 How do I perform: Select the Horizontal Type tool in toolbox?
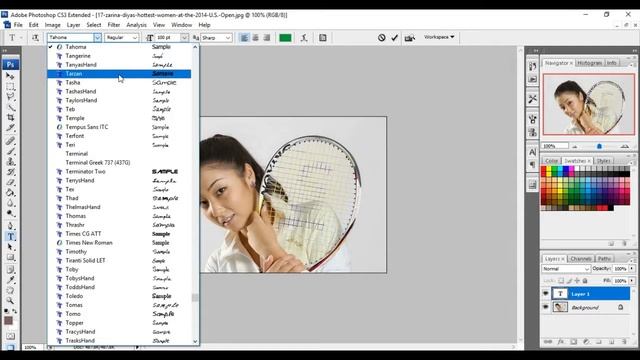tap(10, 236)
